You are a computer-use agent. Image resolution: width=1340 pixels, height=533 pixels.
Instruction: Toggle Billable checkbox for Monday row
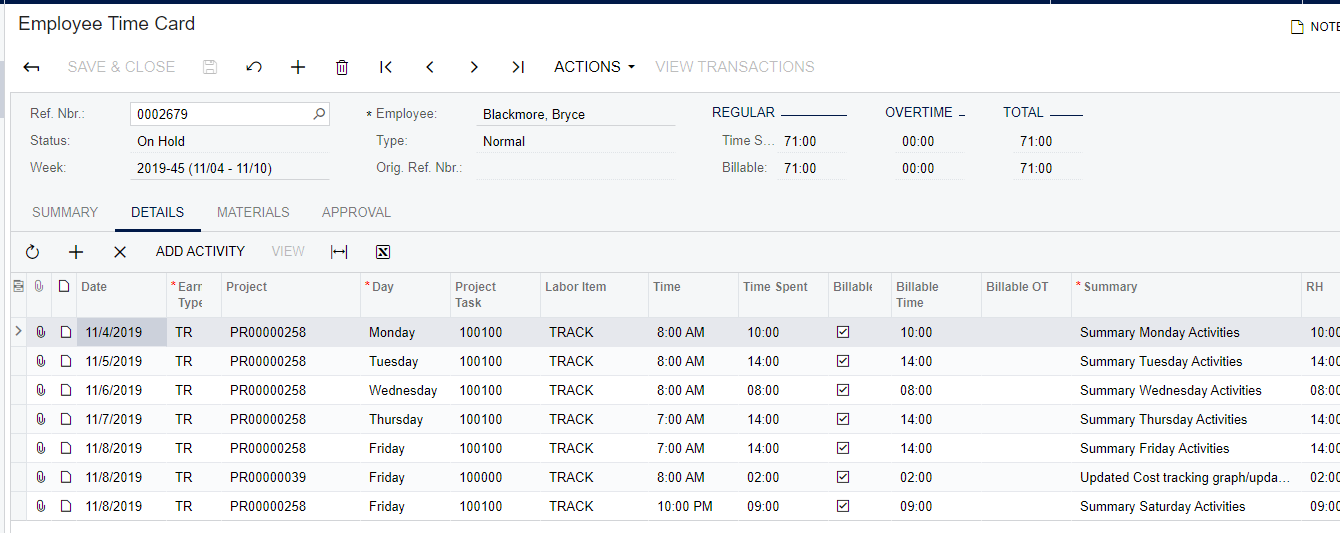pos(843,332)
